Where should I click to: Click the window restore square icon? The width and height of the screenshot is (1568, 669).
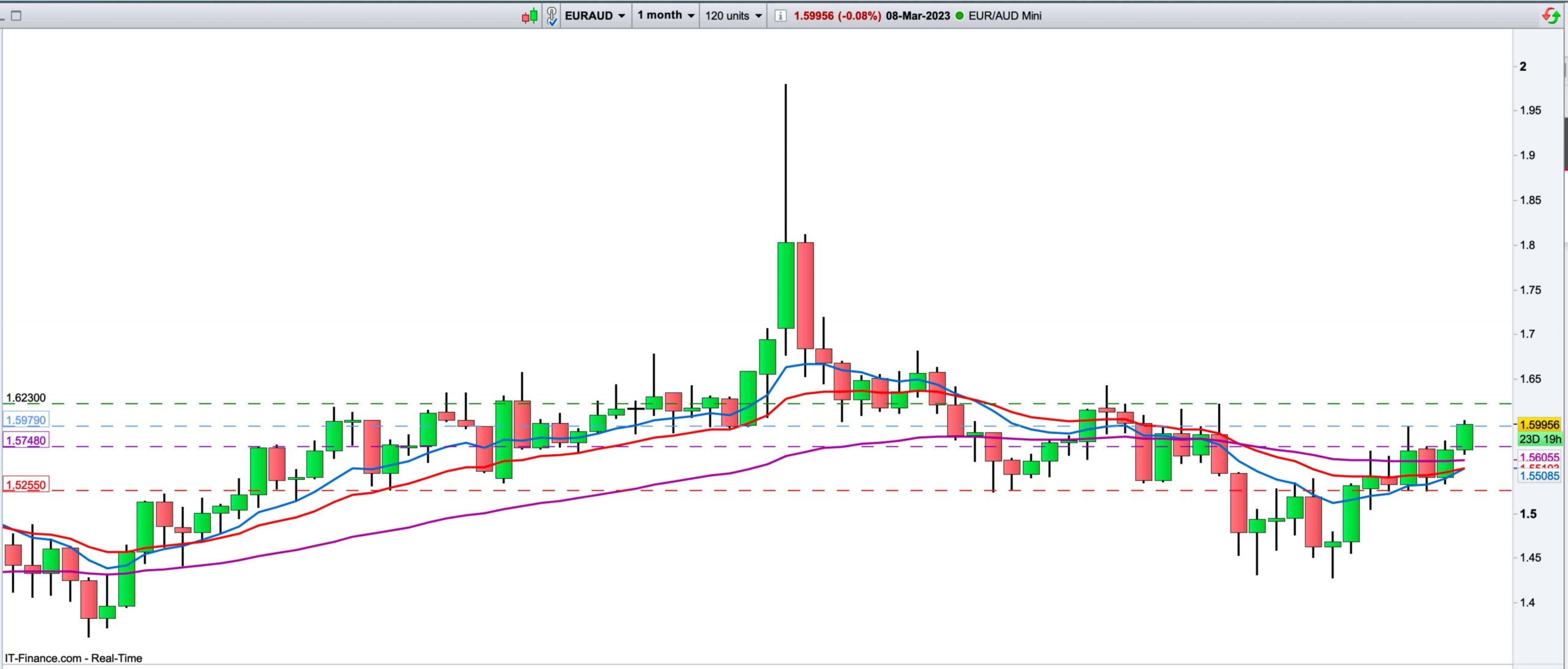point(17,16)
